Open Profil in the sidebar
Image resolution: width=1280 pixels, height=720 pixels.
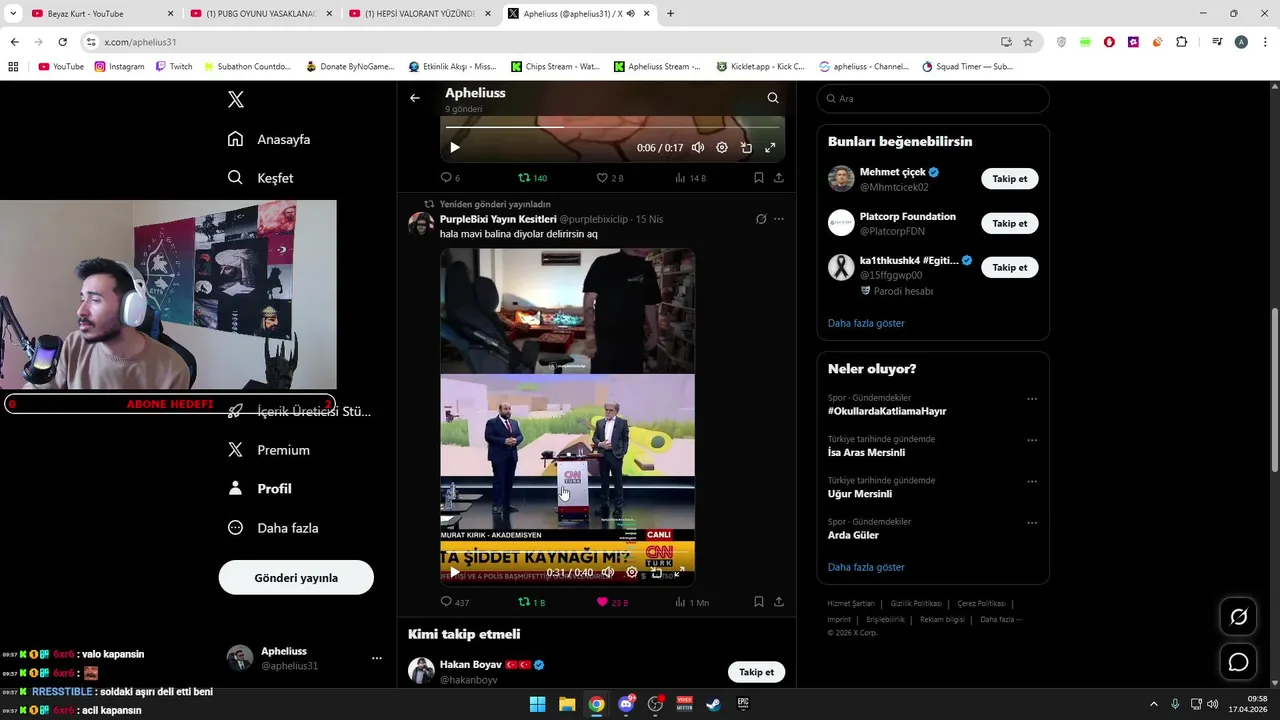[x=260, y=489]
